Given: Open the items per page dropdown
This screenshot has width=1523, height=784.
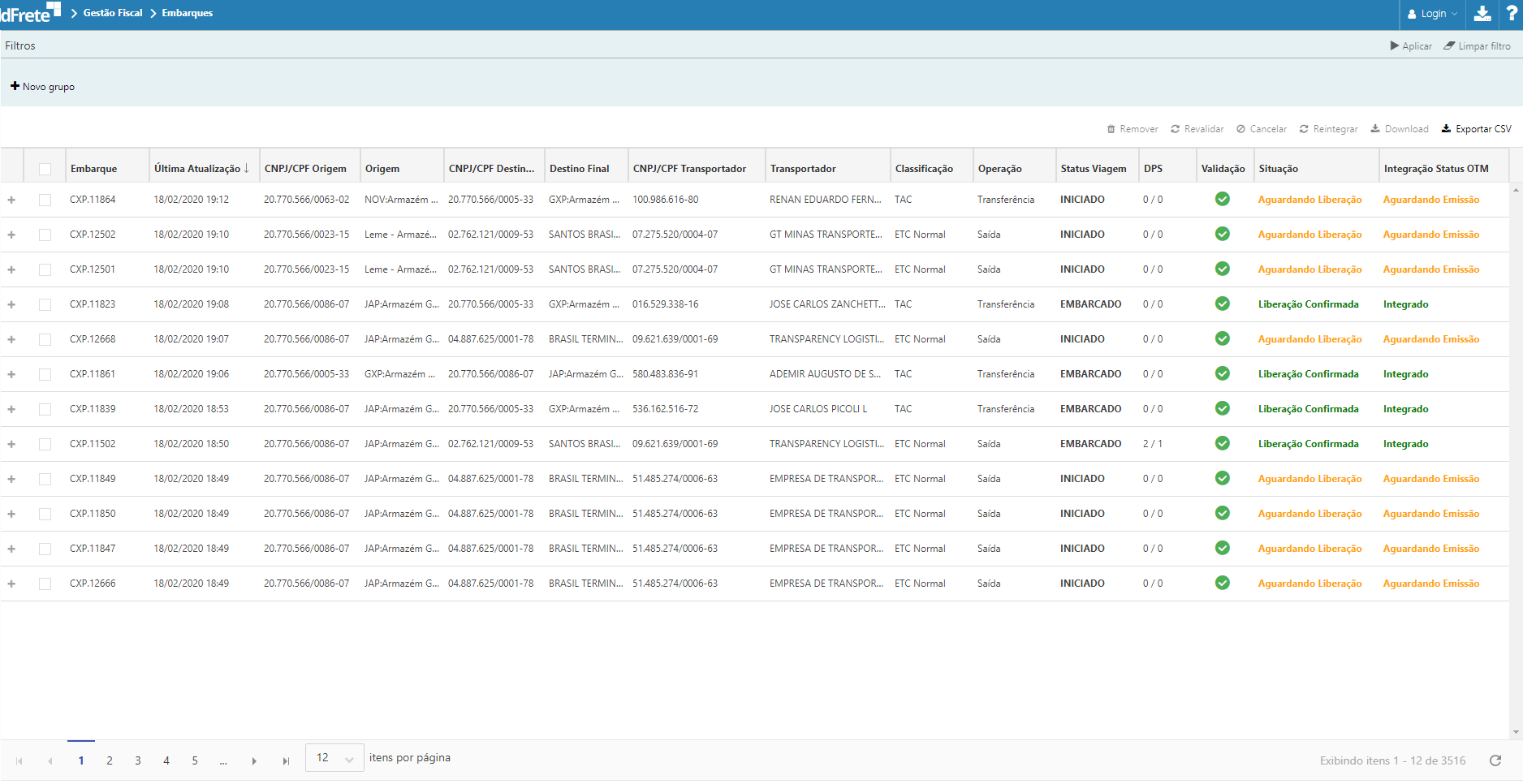Looking at the screenshot, I should [x=334, y=758].
